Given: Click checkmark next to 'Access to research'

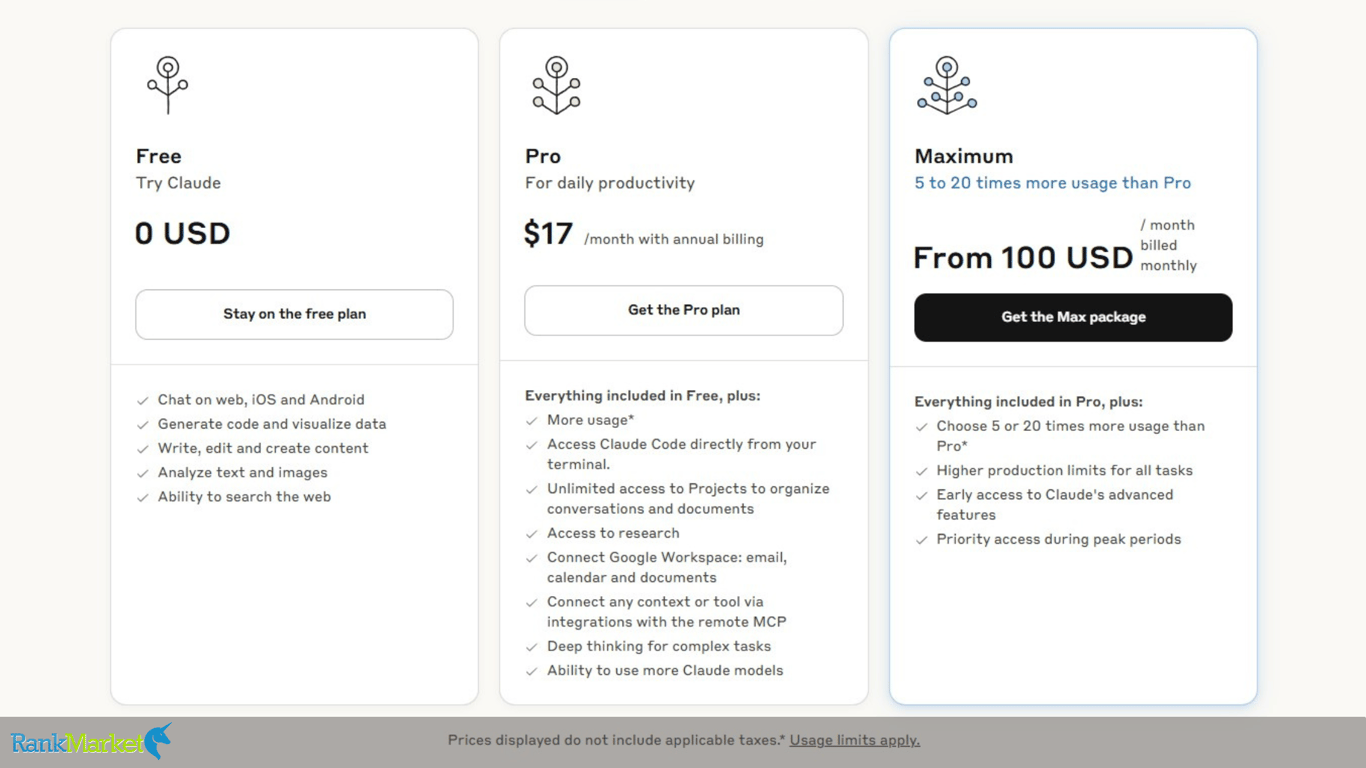Looking at the screenshot, I should coord(532,534).
